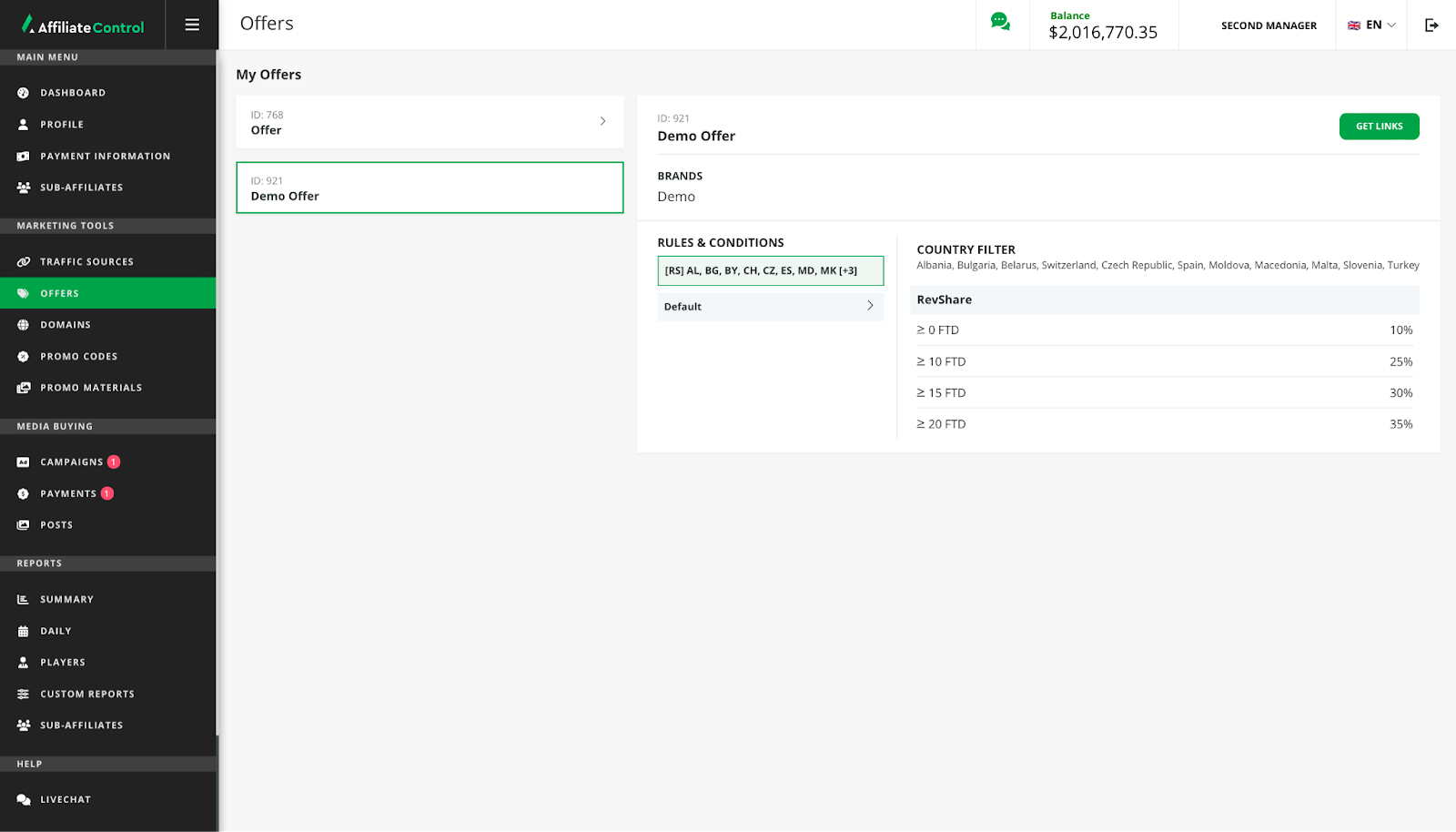Image resolution: width=1456 pixels, height=832 pixels.
Task: Click the hamburger menu icon
Action: [192, 25]
